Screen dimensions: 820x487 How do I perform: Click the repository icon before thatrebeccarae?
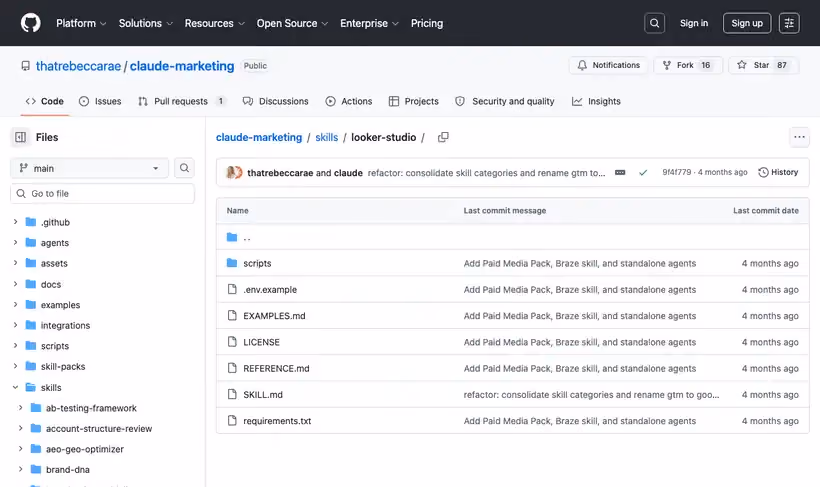point(25,66)
